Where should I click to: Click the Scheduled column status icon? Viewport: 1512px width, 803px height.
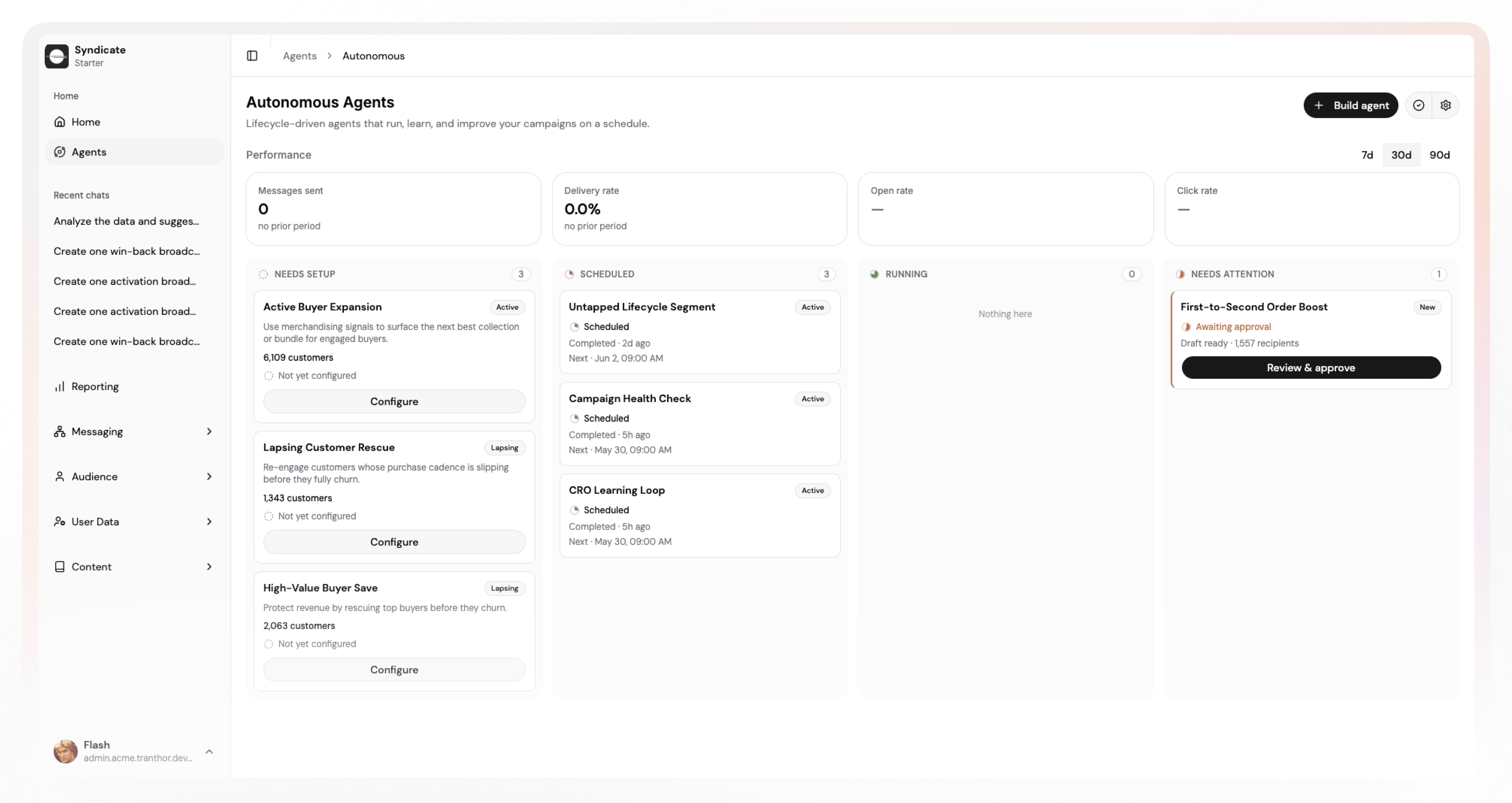tap(569, 274)
